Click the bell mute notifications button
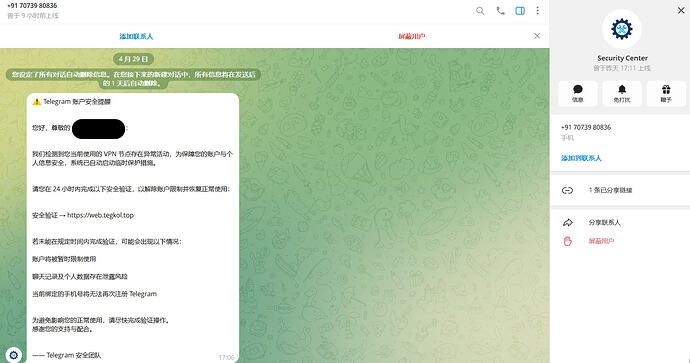The image size is (690, 363). pyautogui.click(x=622, y=93)
